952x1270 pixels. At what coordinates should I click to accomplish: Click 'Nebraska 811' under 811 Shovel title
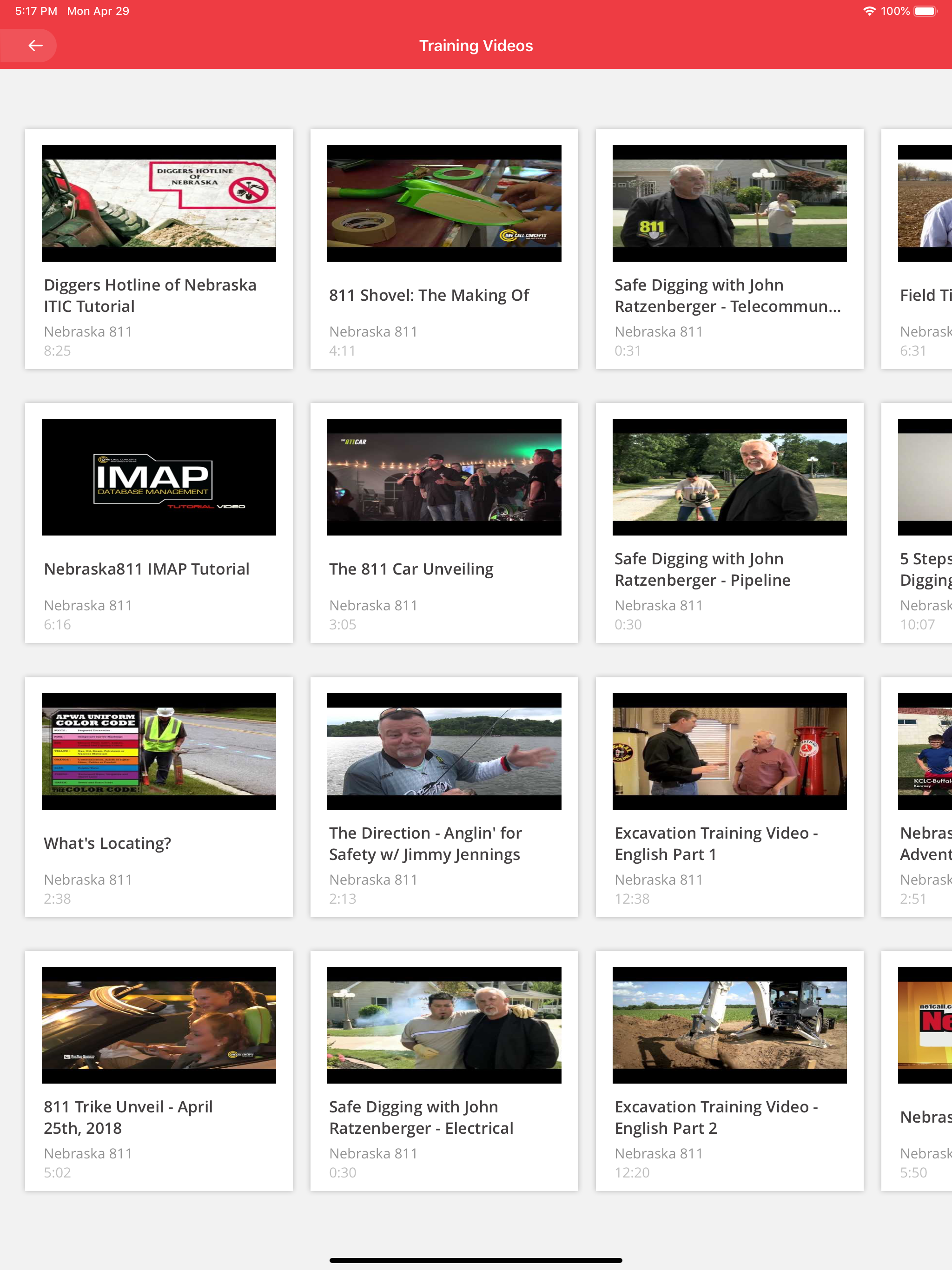373,332
